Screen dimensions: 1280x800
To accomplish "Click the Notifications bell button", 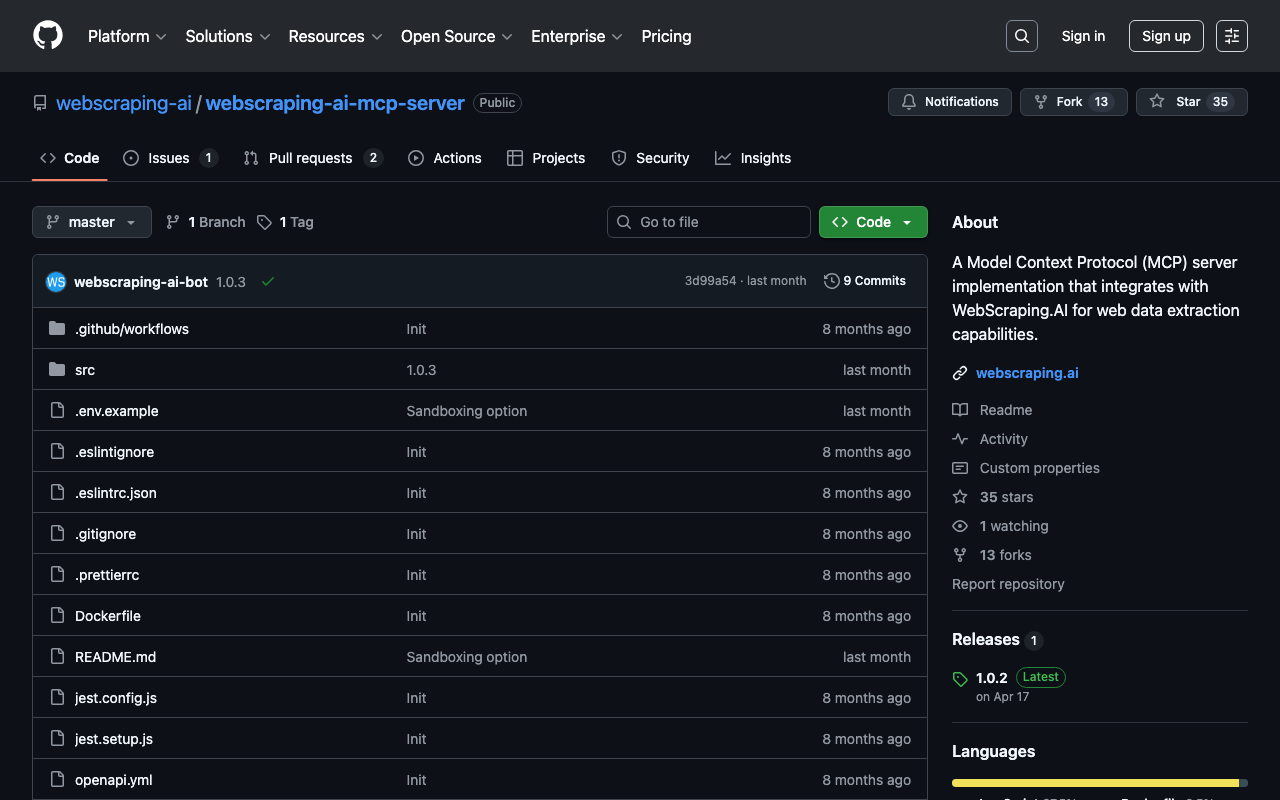I will 950,102.
